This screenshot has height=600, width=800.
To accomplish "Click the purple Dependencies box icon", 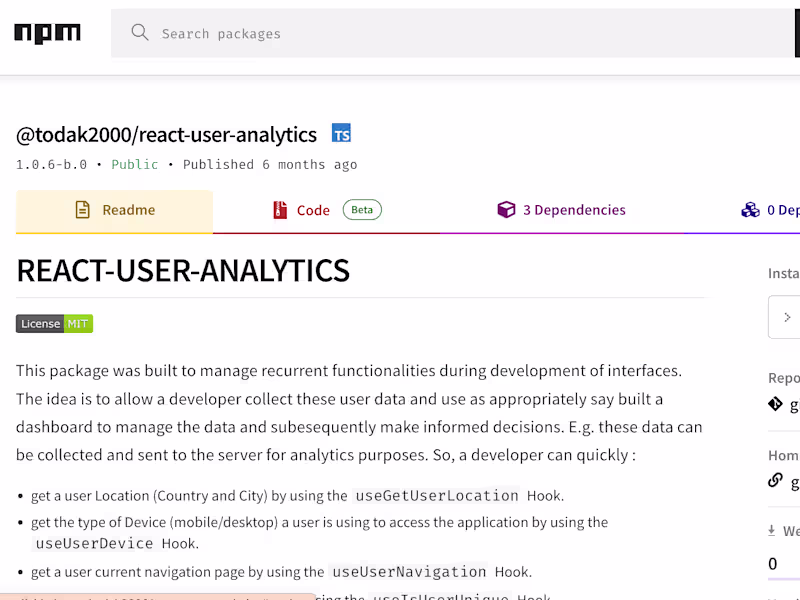I will (x=506, y=210).
